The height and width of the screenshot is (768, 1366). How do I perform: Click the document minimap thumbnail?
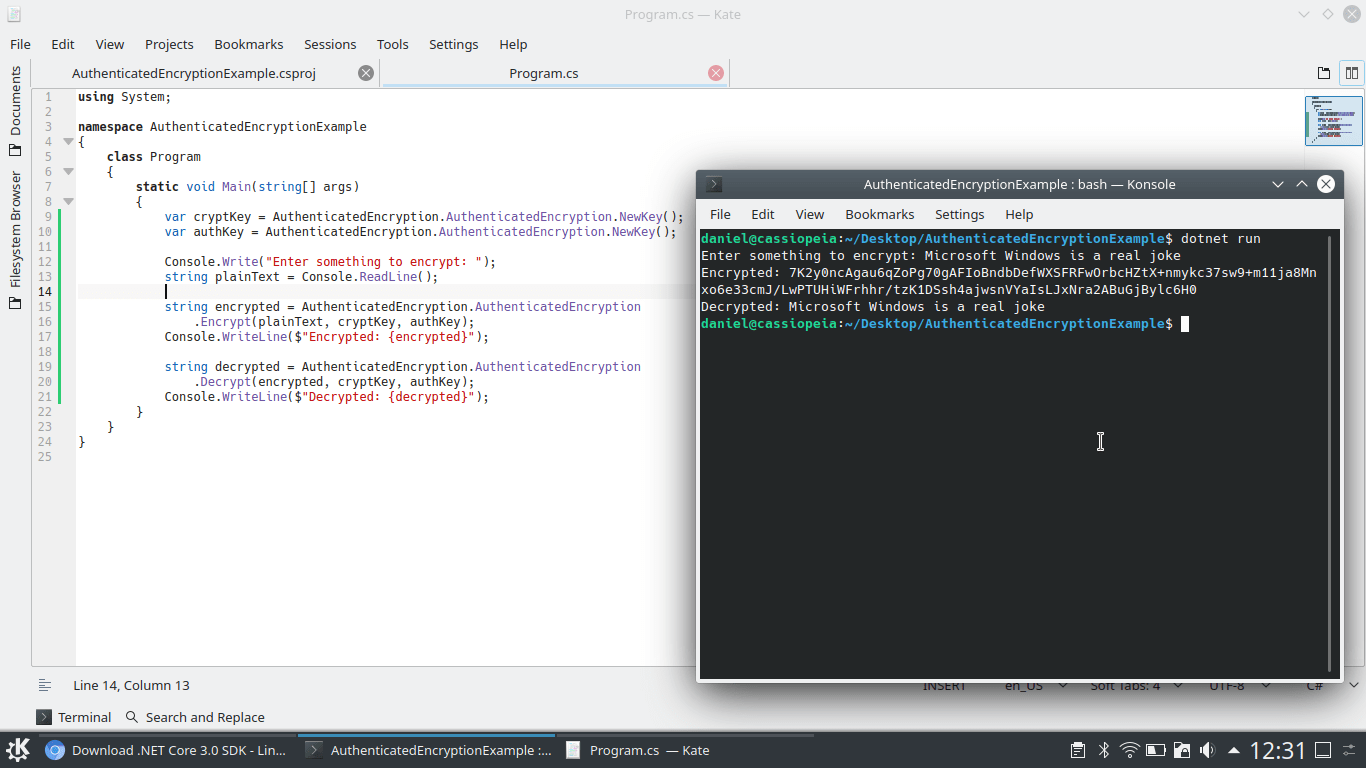pos(1334,120)
